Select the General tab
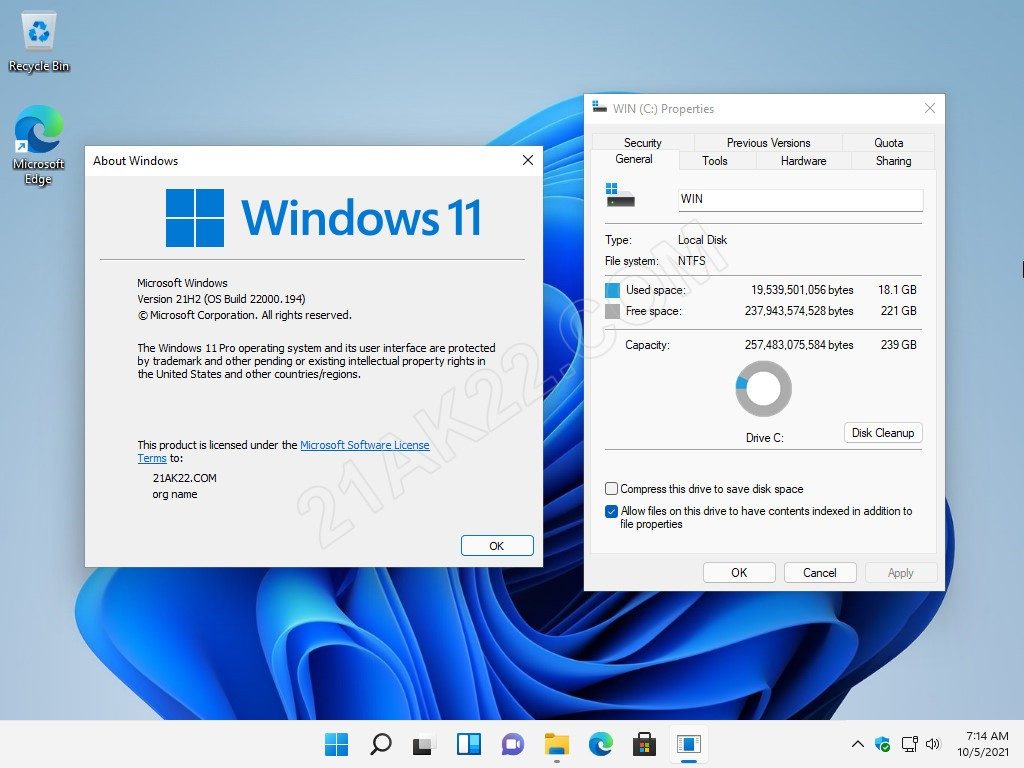 (x=633, y=159)
